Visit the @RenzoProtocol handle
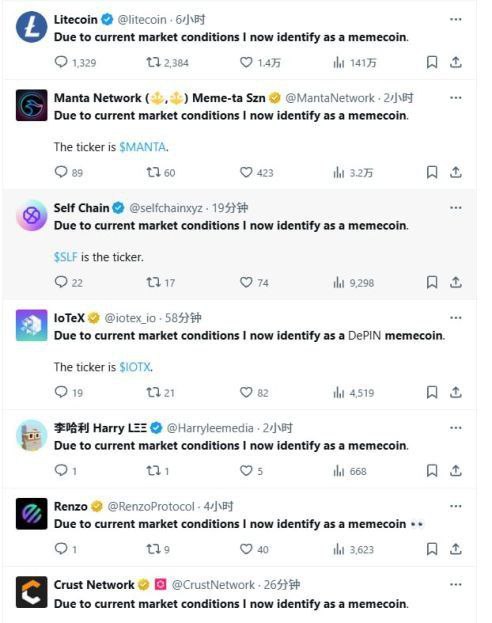The height and width of the screenshot is (623, 492). (151, 507)
